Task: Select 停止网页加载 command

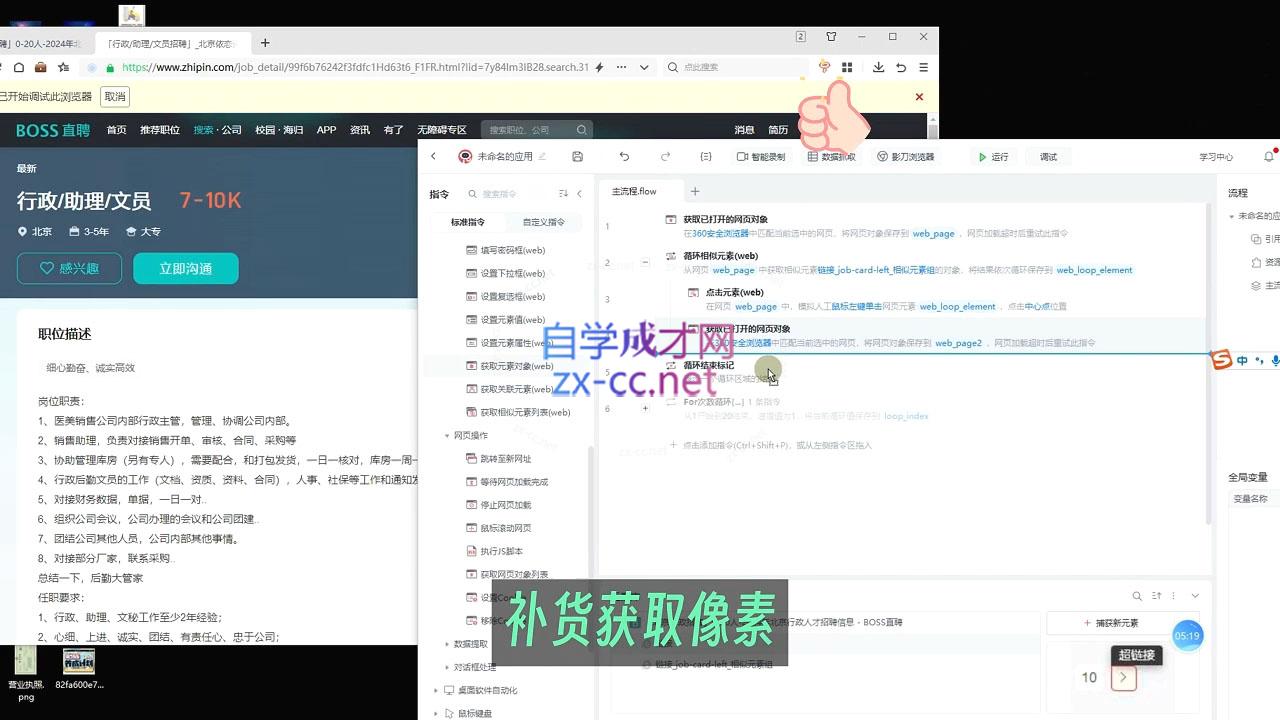Action: (499, 505)
